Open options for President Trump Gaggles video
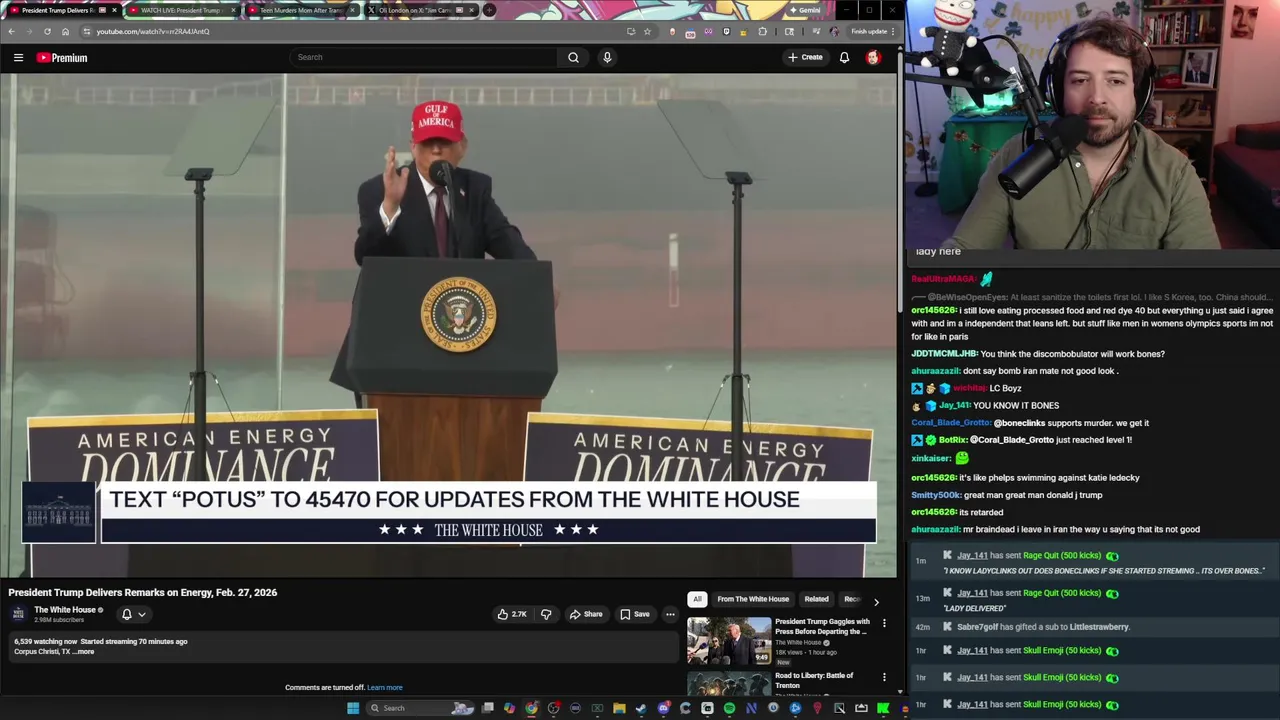 pos(884,623)
